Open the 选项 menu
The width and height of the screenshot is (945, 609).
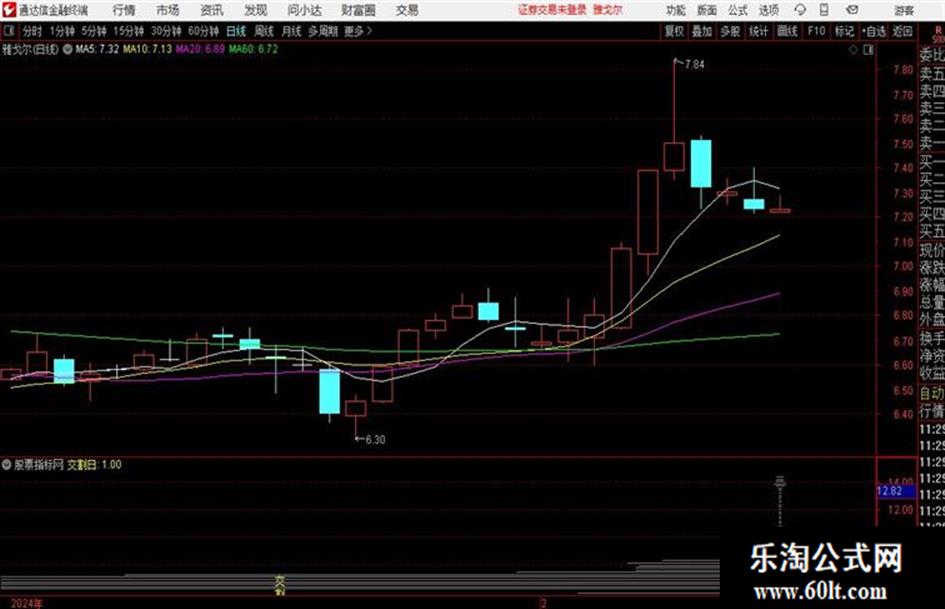(x=768, y=10)
